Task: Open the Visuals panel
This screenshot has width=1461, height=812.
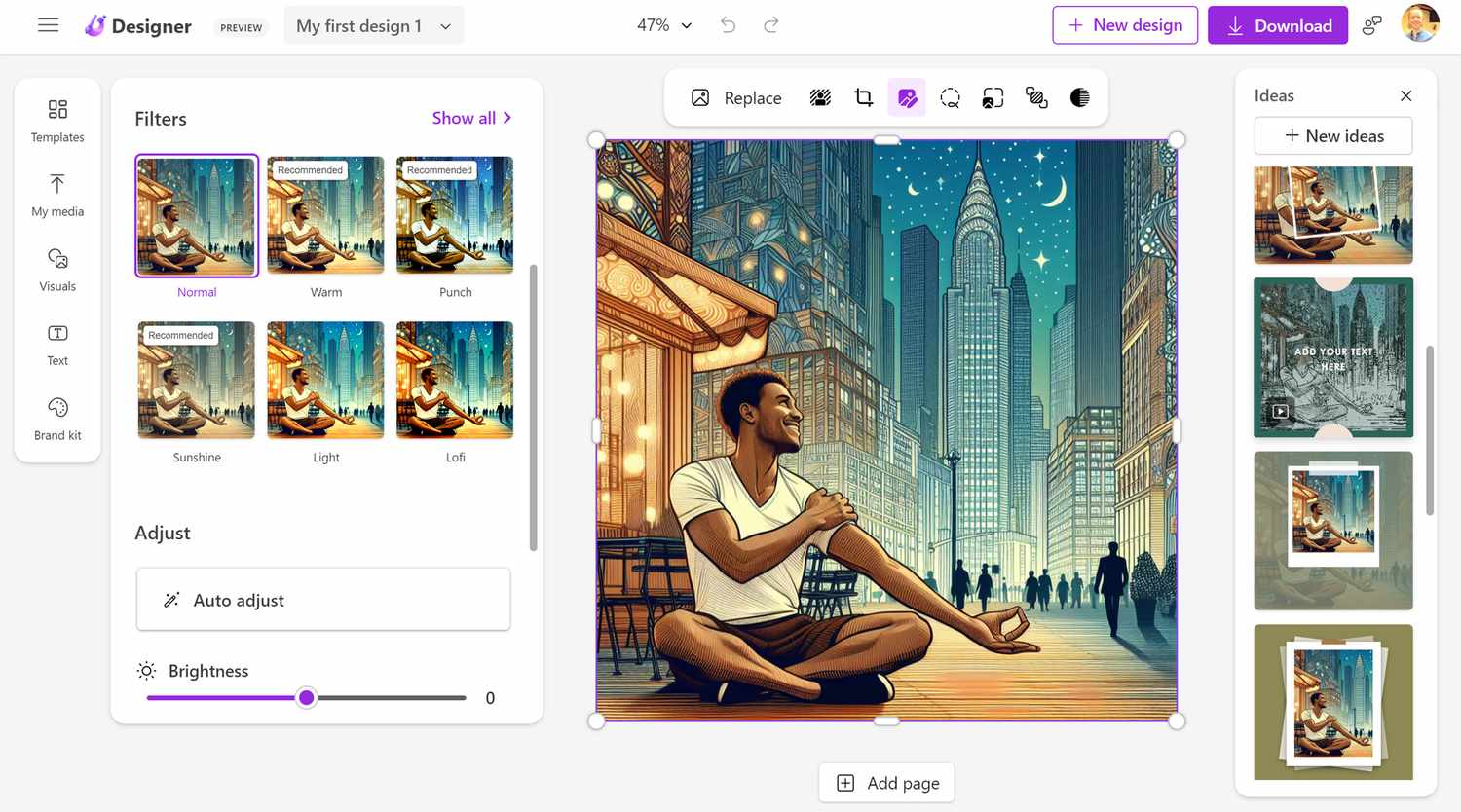Action: pyautogui.click(x=57, y=270)
